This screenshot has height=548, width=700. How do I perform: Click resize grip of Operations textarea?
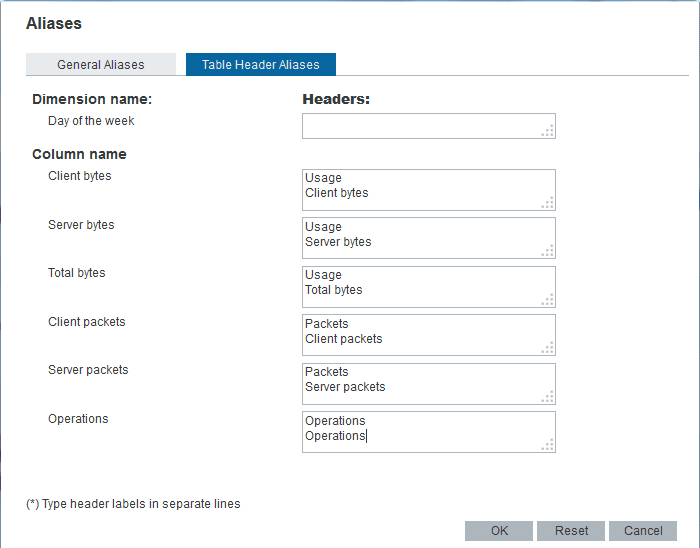[x=548, y=445]
